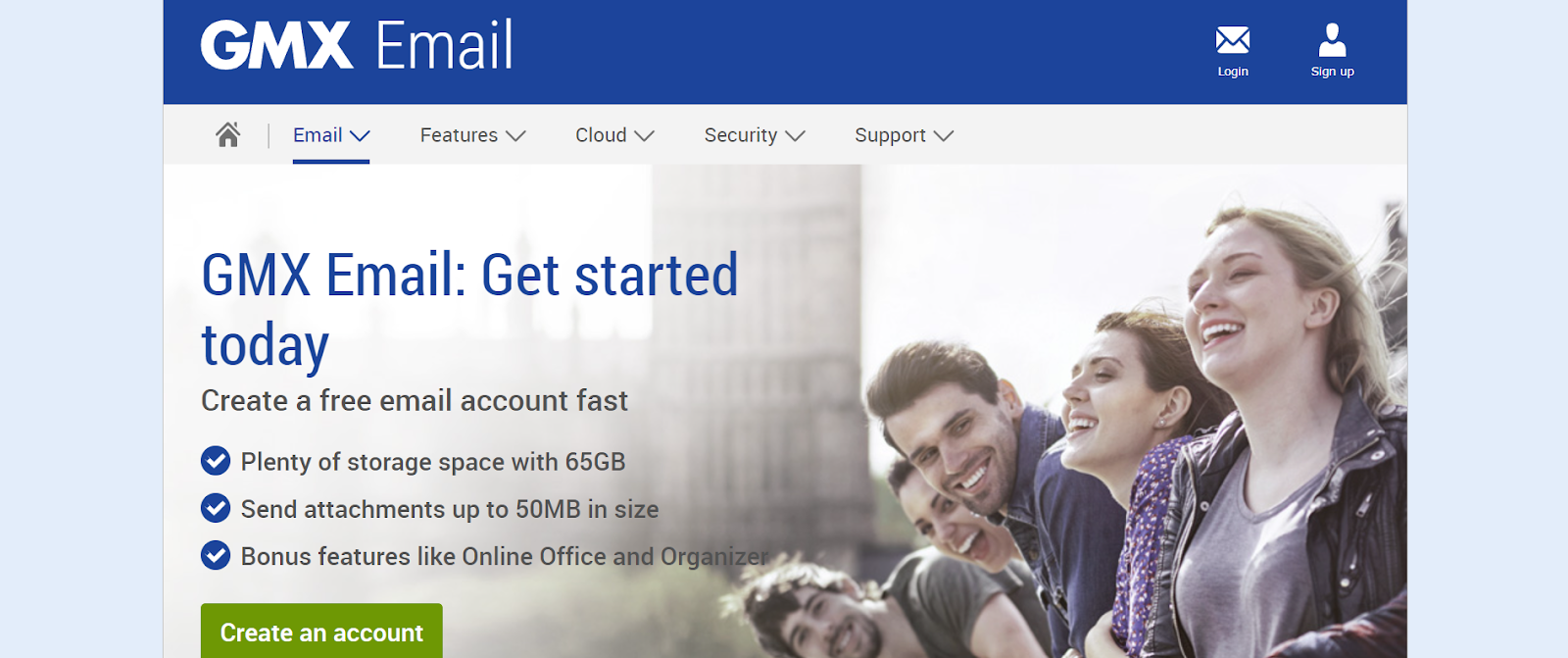1568x658 pixels.
Task: Click 'Create a free email account fast' text
Action: (415, 401)
